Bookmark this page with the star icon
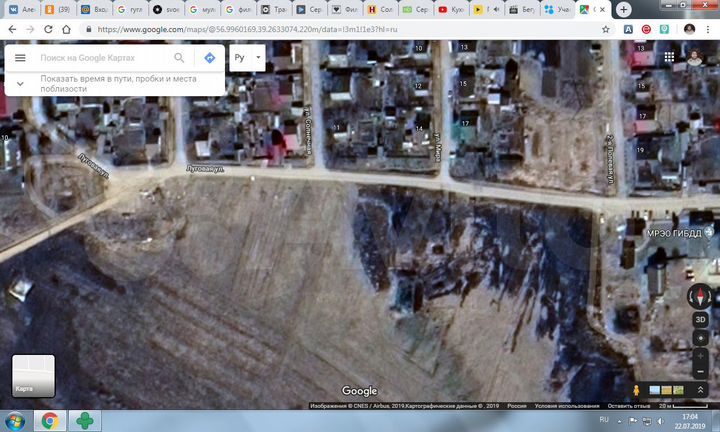 click(606, 30)
